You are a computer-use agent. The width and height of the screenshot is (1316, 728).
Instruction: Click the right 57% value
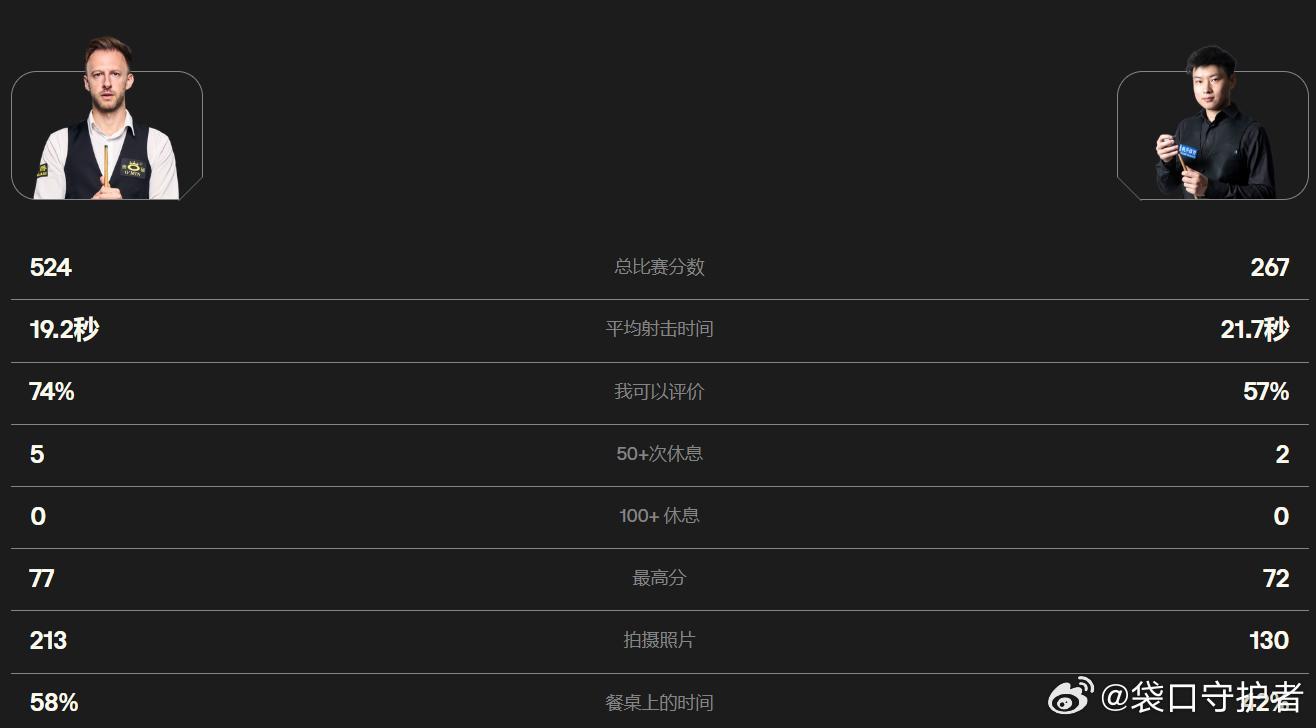(1266, 392)
